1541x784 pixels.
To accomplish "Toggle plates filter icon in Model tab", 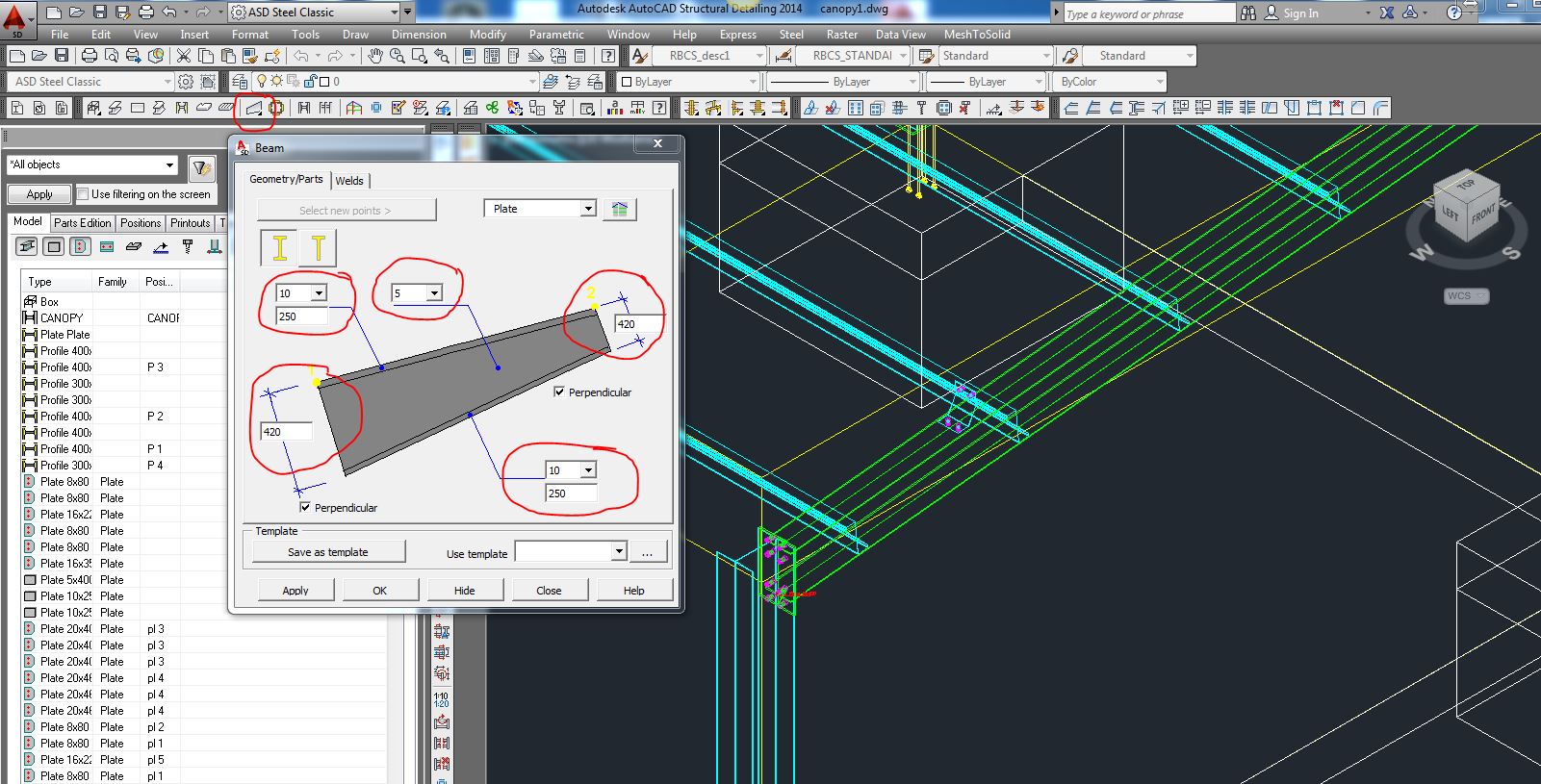I will coord(54,247).
